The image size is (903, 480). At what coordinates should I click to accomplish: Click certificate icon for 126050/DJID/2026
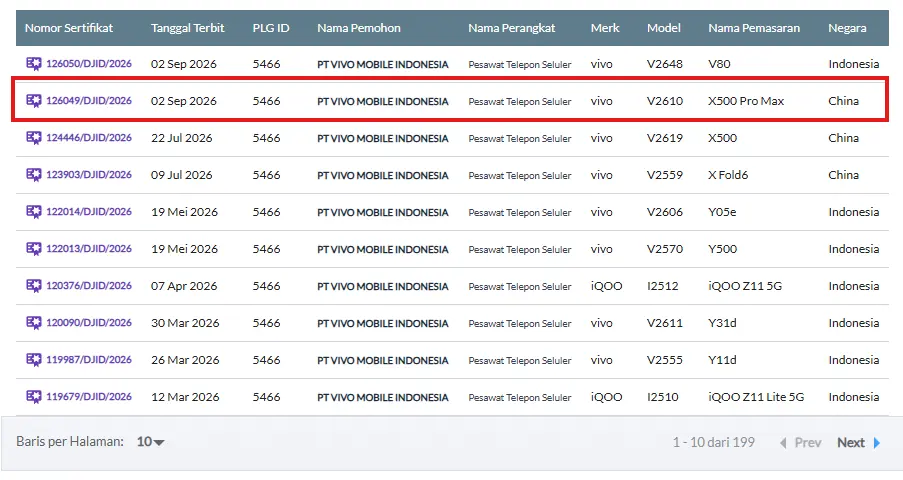pos(34,63)
